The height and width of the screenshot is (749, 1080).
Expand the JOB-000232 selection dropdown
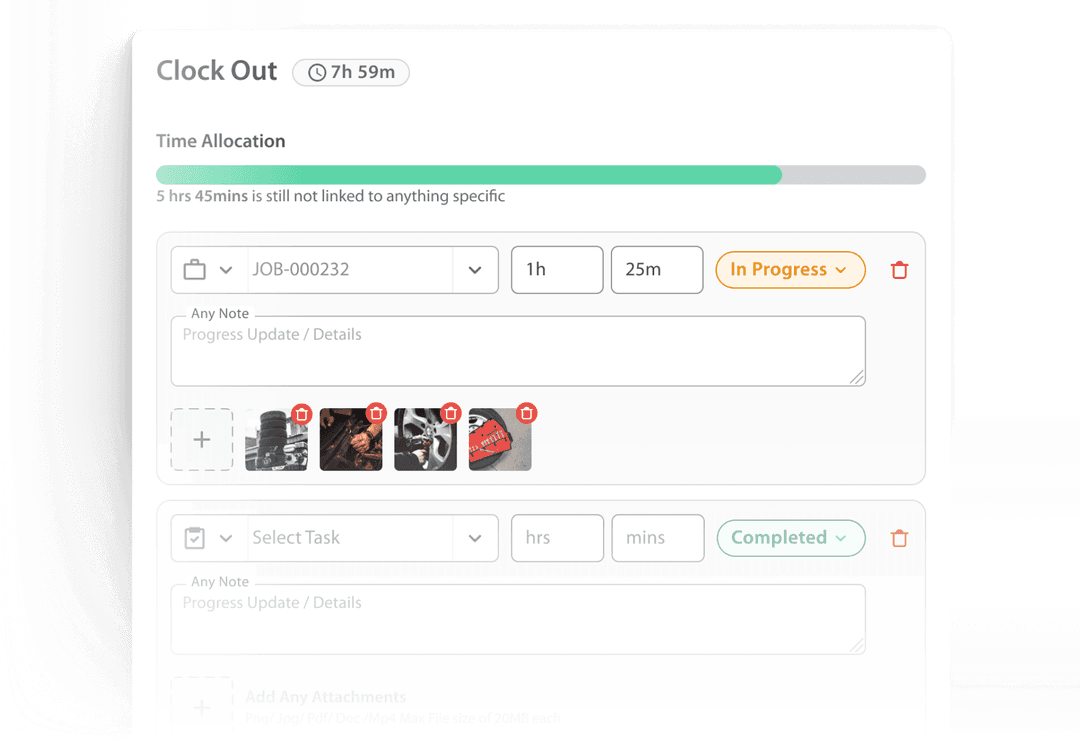pyautogui.click(x=475, y=270)
